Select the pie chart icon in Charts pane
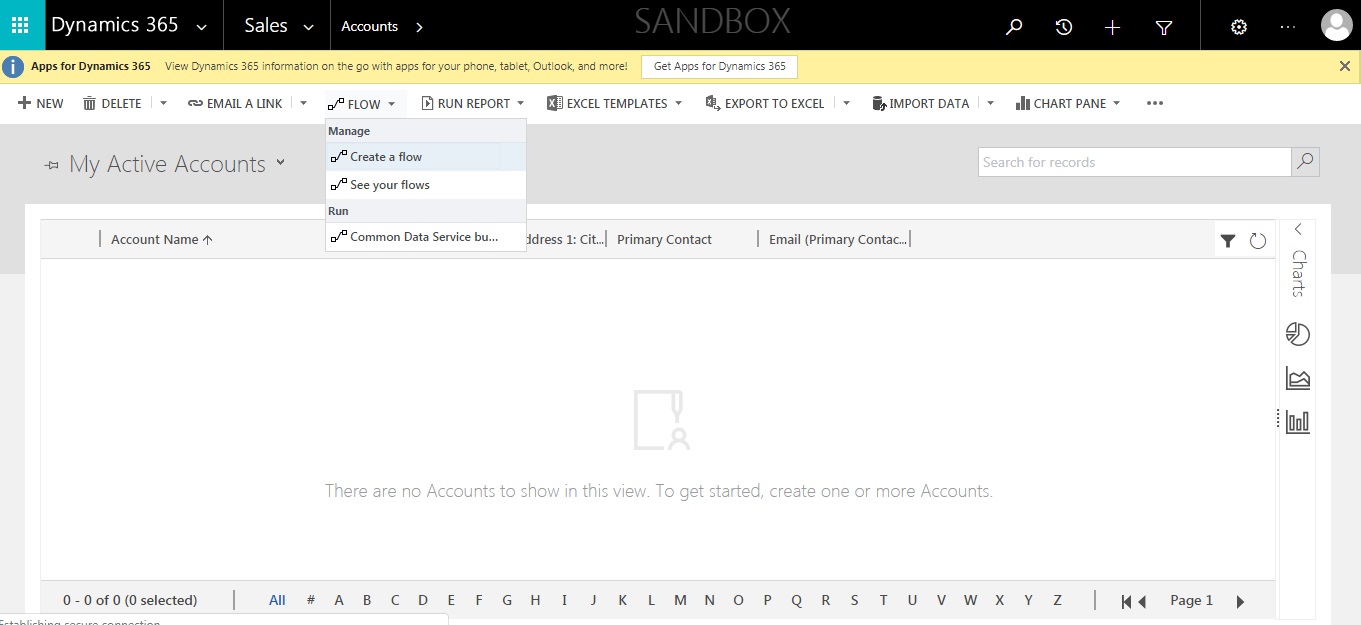Screen dimensions: 1361x625 click(x=1297, y=334)
